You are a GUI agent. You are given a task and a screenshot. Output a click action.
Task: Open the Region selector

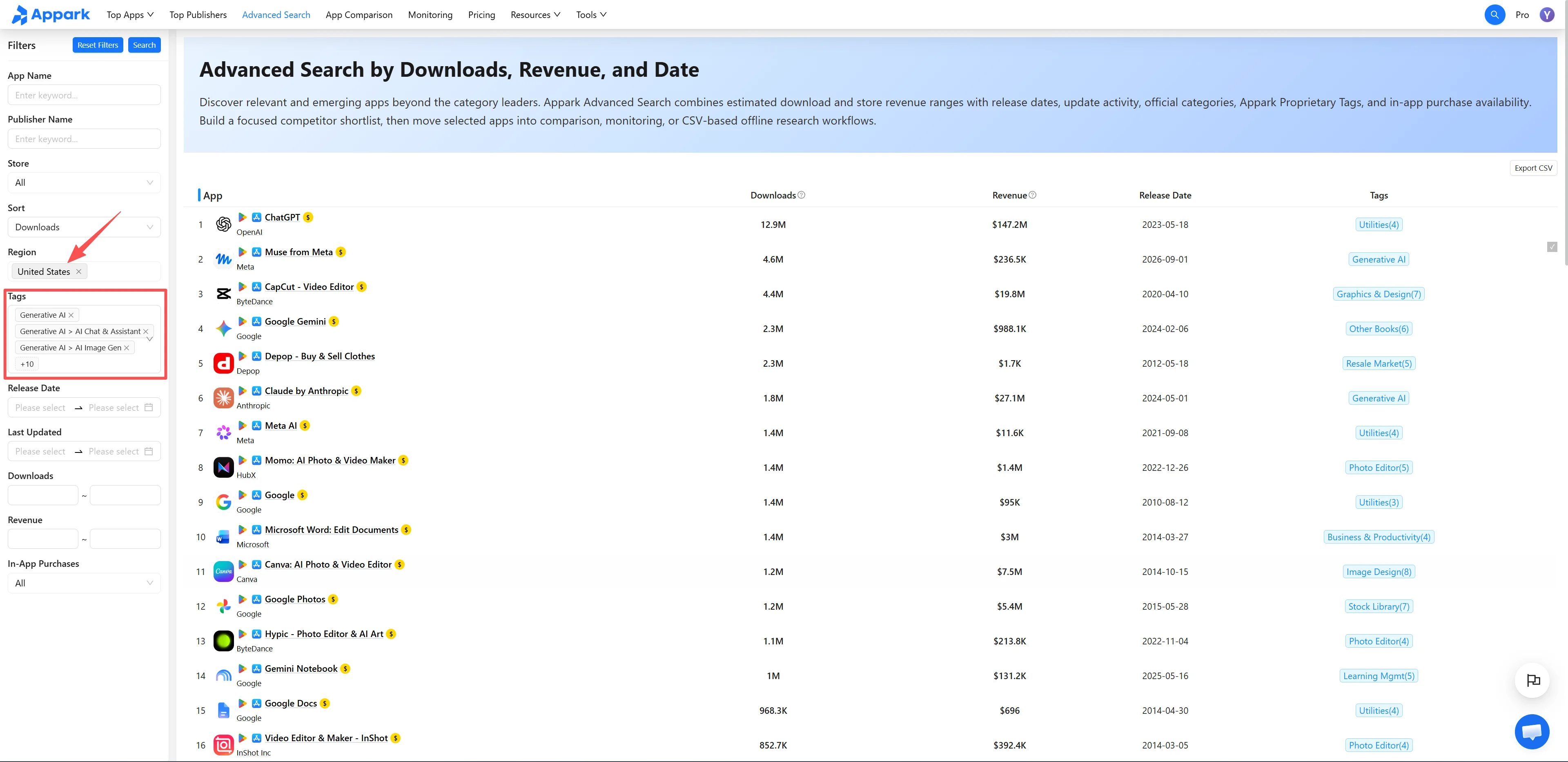pyautogui.click(x=84, y=272)
